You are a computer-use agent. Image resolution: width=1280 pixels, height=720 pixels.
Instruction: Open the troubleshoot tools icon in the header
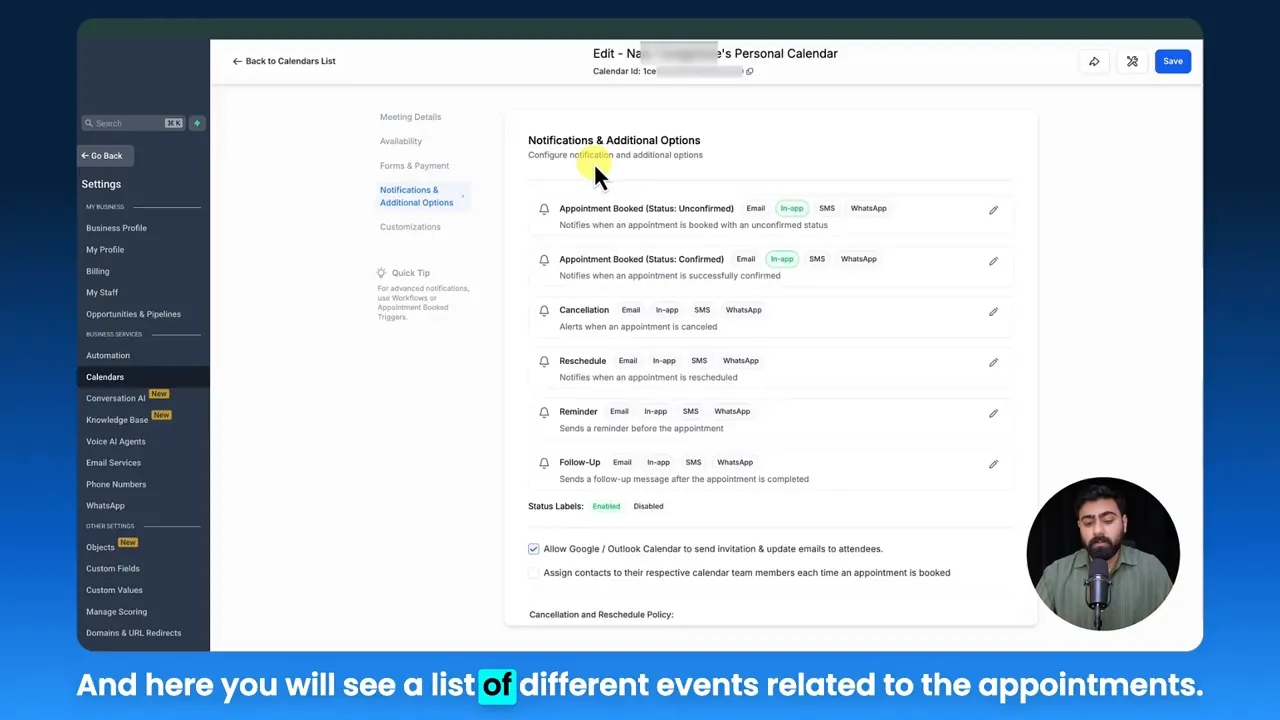(x=1132, y=61)
